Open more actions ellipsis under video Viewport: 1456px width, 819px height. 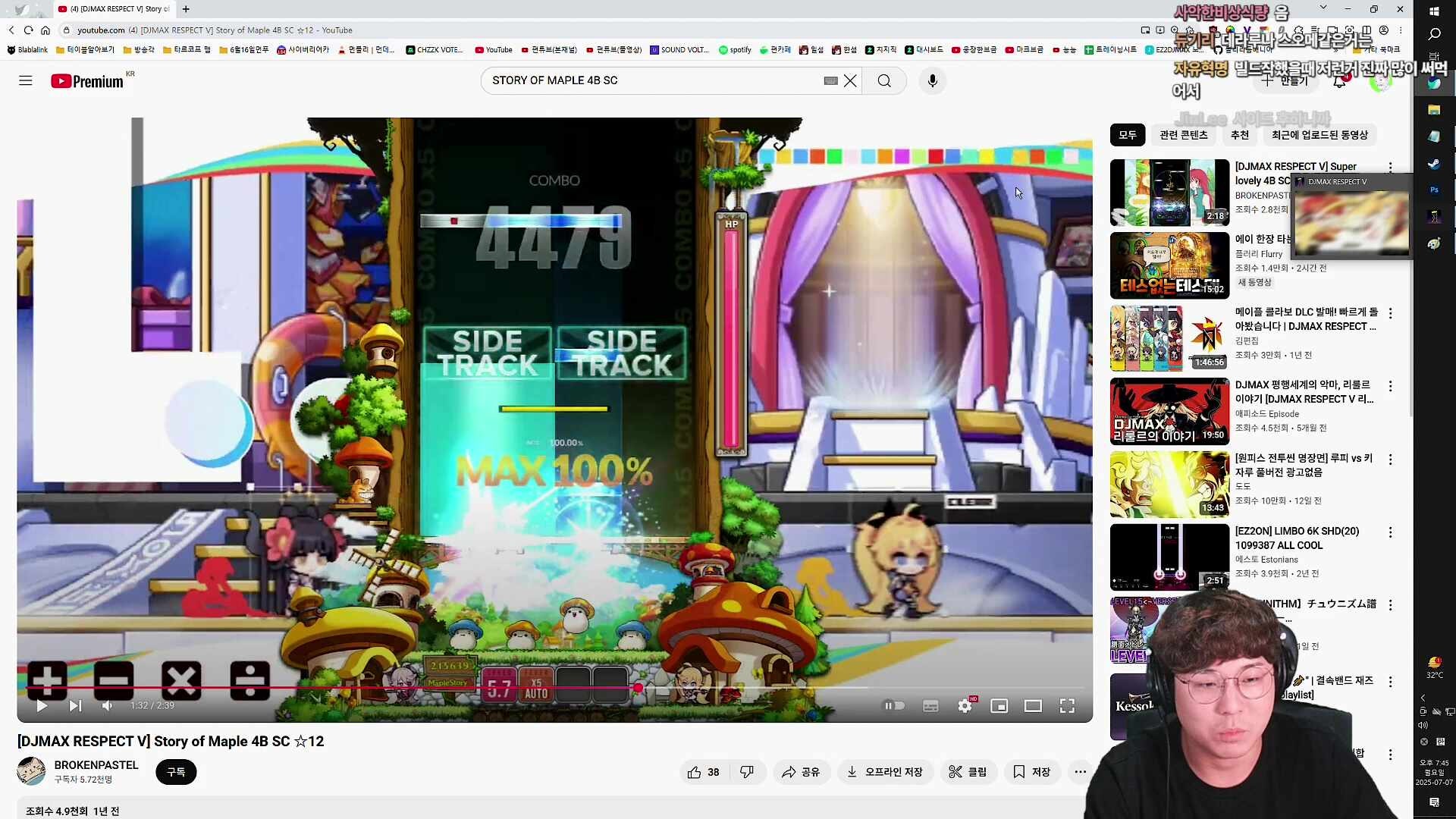point(1081,772)
